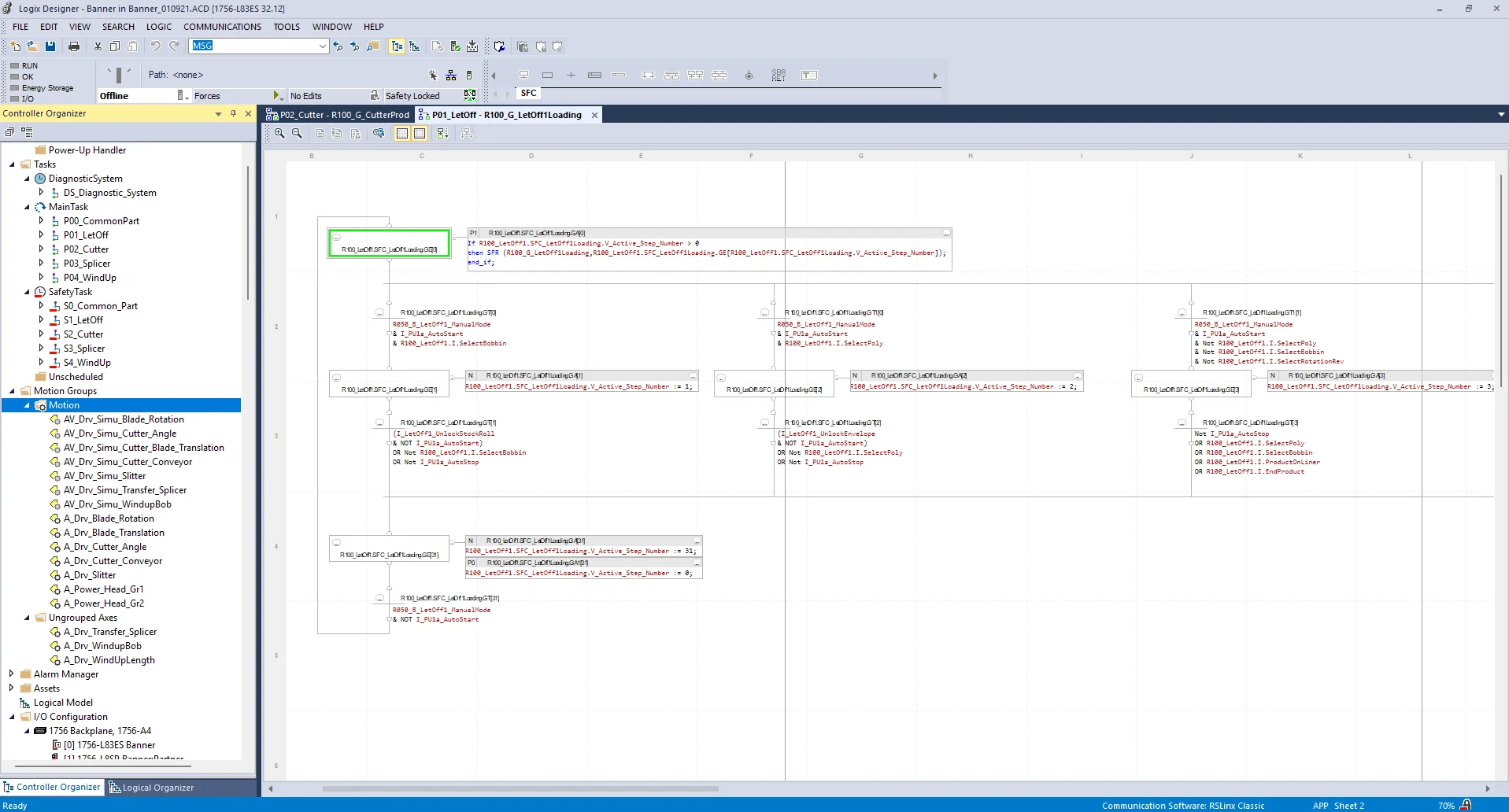Click the Verify Controller toolbar icon

[455, 46]
